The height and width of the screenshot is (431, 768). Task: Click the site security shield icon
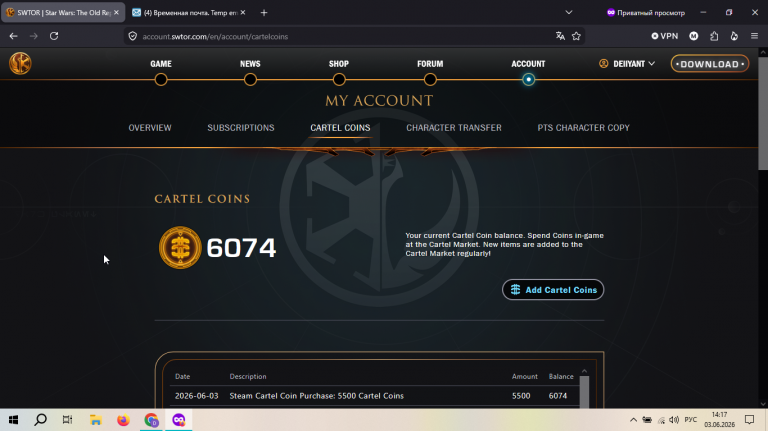click(x=133, y=36)
